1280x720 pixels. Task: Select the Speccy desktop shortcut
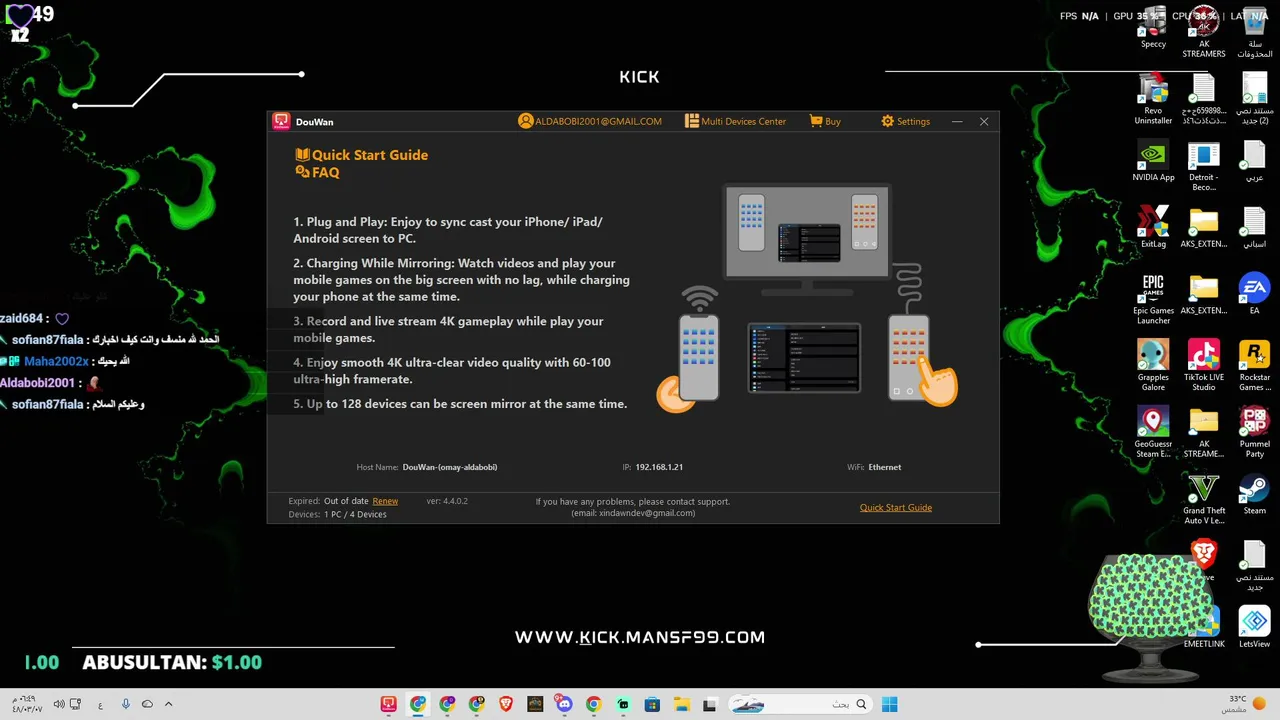1153,30
